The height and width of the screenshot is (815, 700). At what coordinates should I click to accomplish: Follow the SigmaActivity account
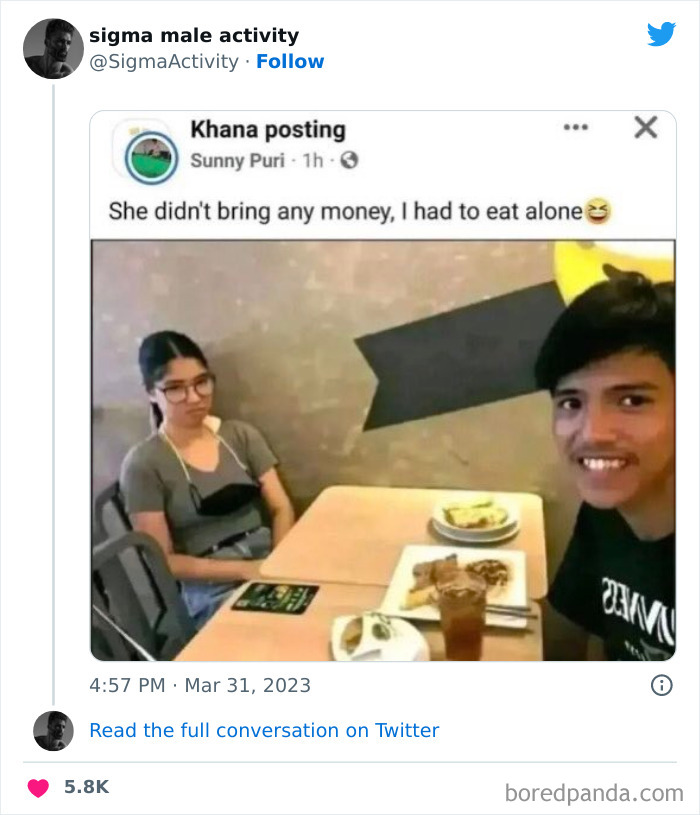click(290, 61)
